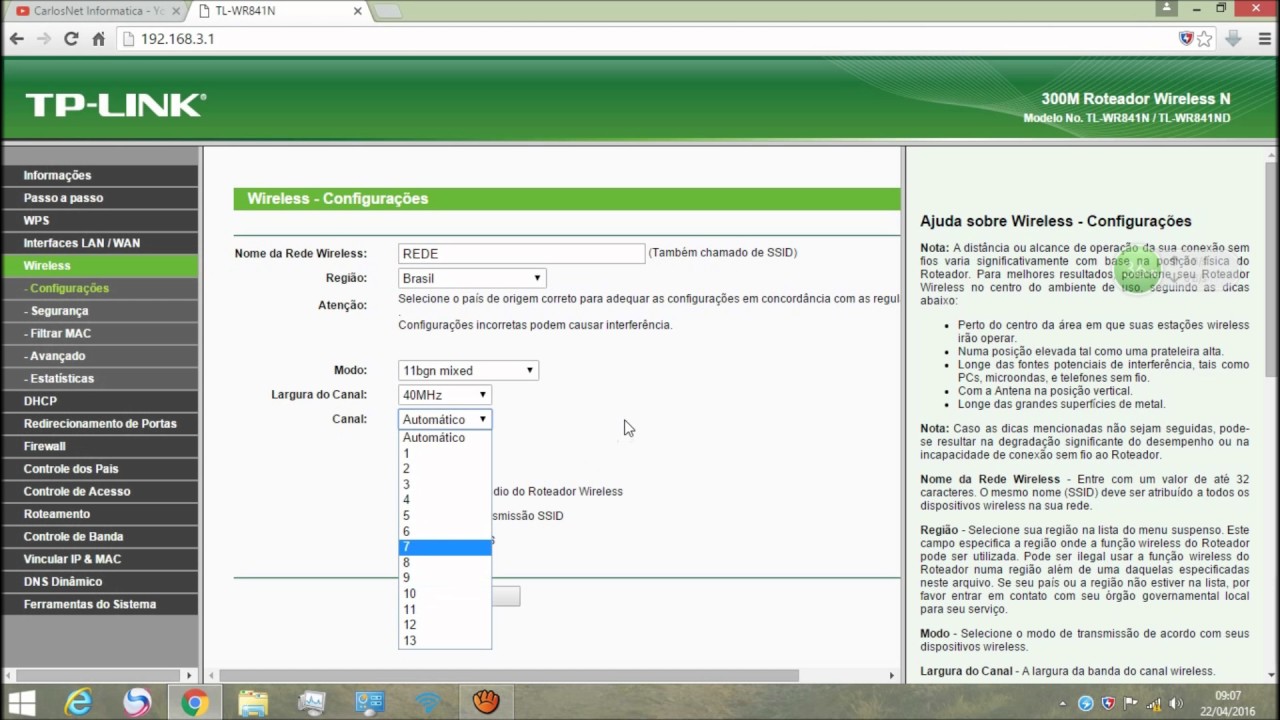Open the Região dropdown showing Brasil
The image size is (1280, 720).
[x=472, y=278]
